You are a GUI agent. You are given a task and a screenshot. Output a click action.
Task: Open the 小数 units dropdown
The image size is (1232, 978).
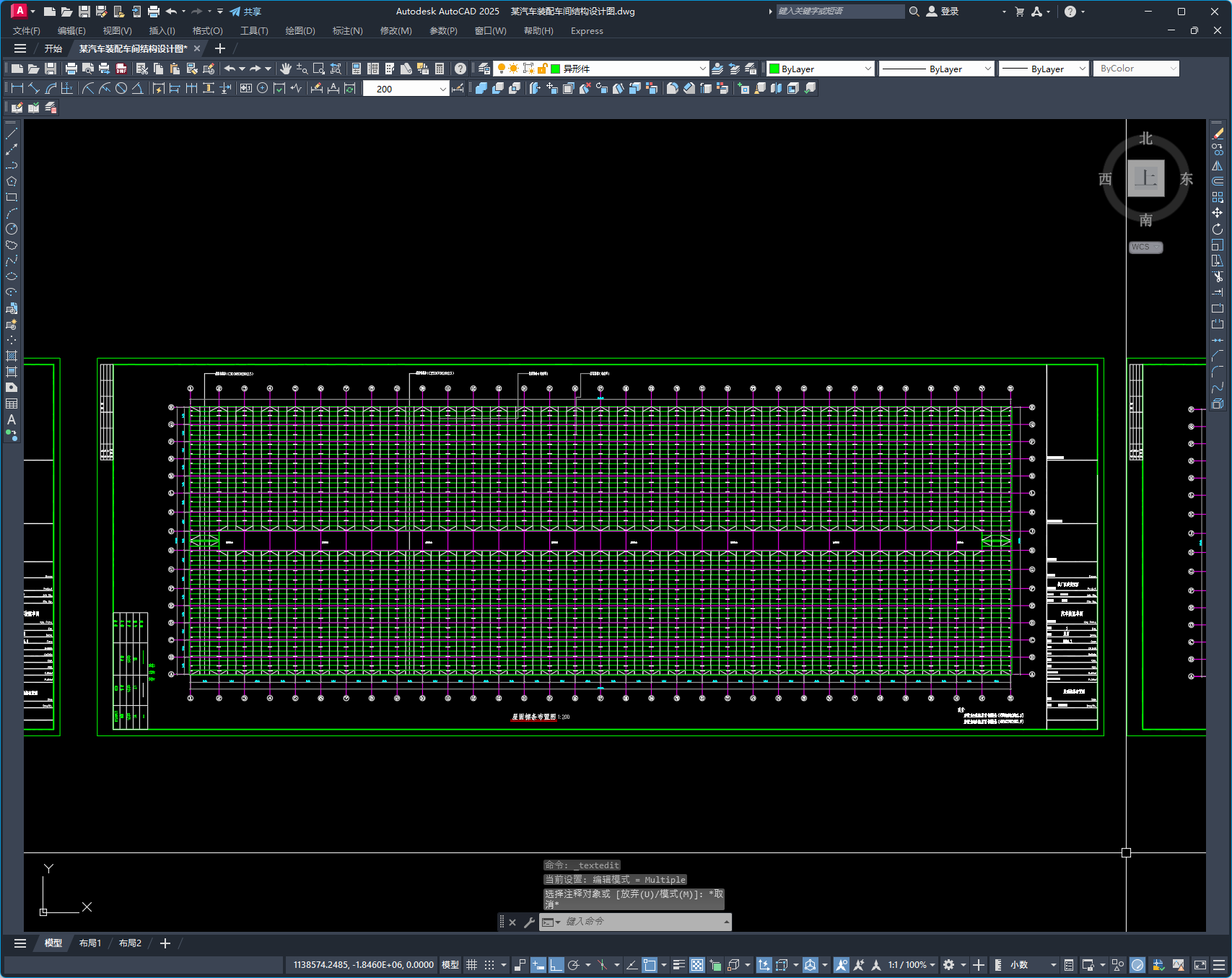(x=1034, y=965)
